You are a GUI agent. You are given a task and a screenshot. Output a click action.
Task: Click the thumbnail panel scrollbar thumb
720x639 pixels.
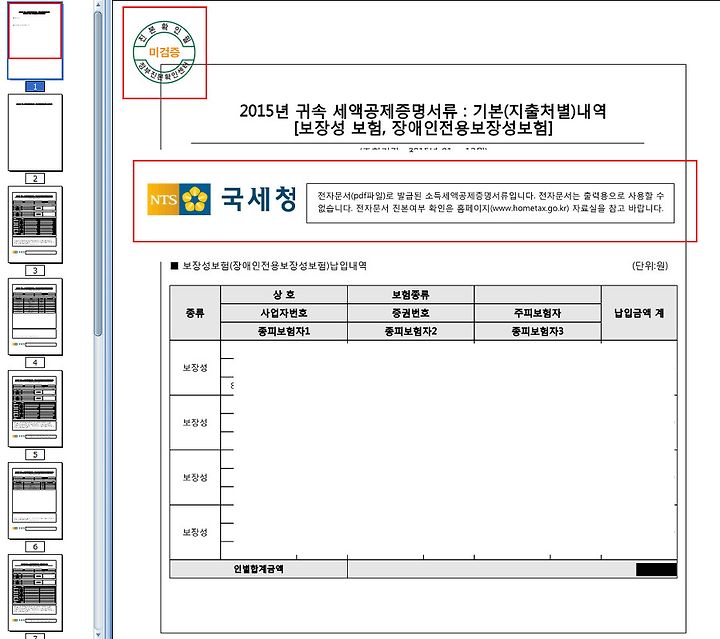click(x=98, y=174)
